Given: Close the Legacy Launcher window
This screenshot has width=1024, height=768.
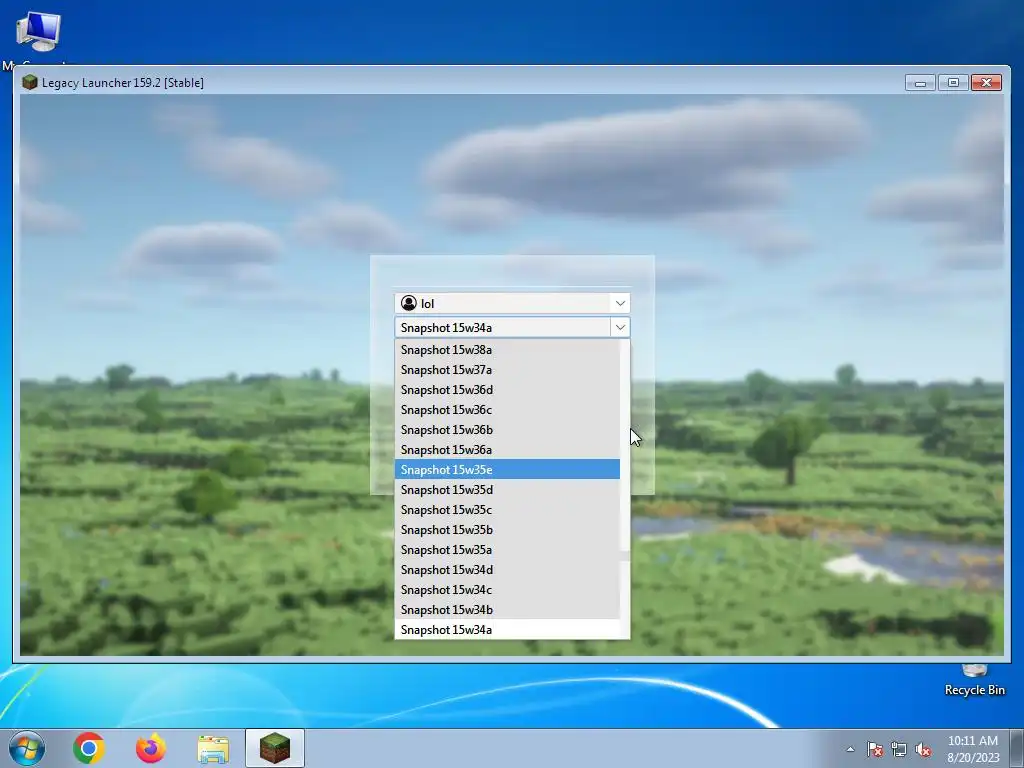Looking at the screenshot, I should [987, 82].
